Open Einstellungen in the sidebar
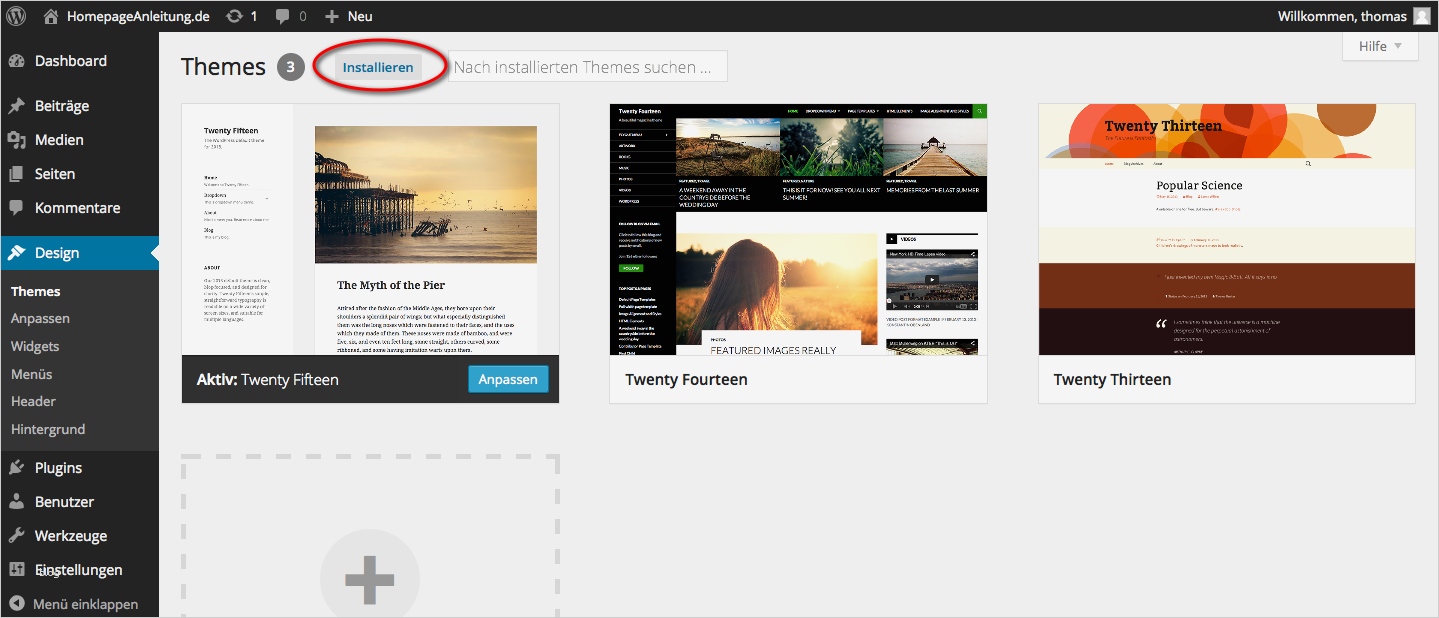The height and width of the screenshot is (618, 1439). pos(79,570)
